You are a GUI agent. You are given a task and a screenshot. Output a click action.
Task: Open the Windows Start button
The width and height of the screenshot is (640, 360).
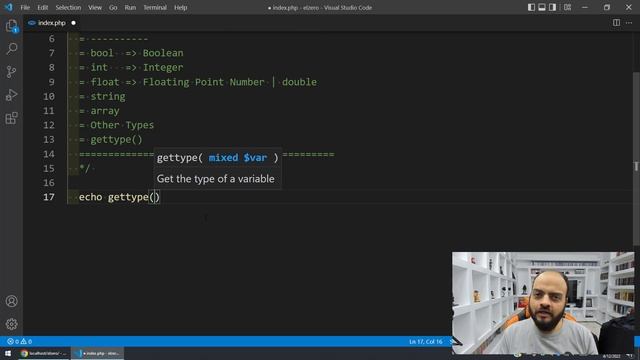point(8,353)
